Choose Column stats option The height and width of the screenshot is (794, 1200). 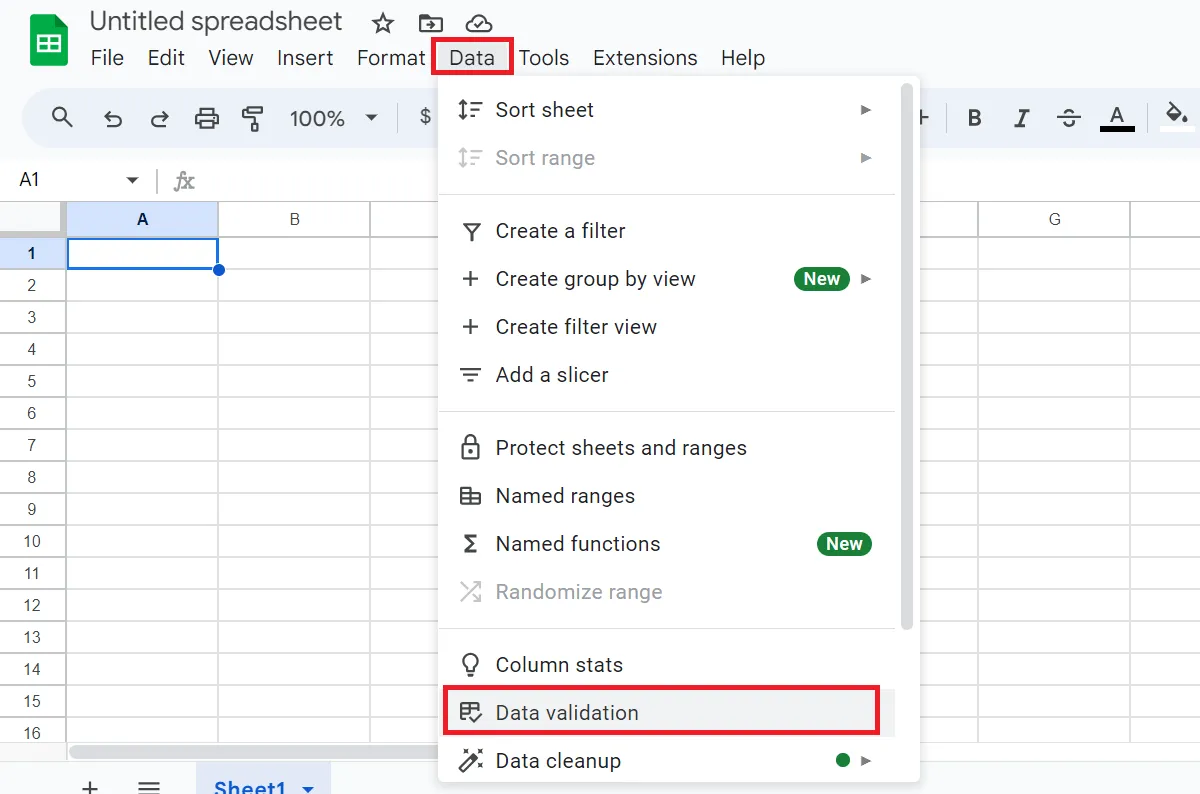point(667,665)
